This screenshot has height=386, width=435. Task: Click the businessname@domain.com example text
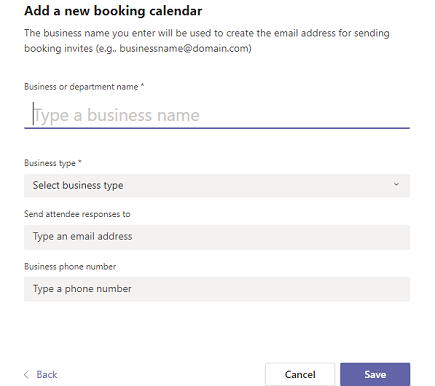click(x=184, y=48)
